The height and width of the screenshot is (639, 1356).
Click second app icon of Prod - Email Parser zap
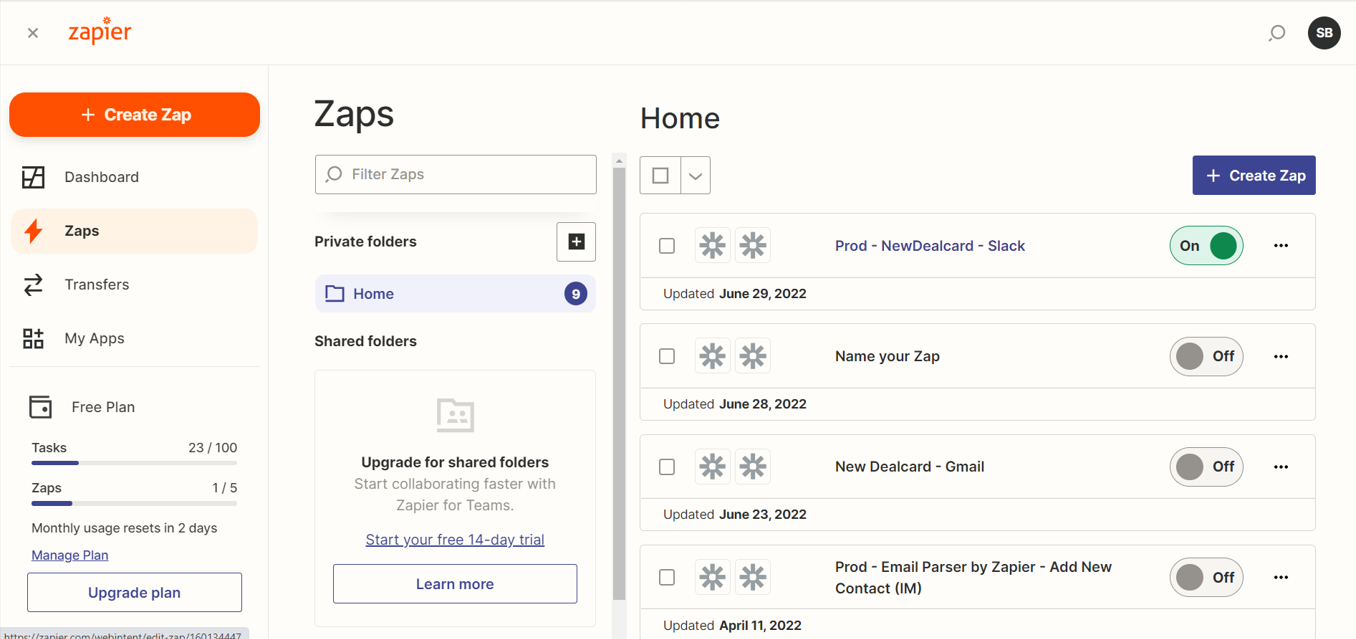[x=753, y=577]
